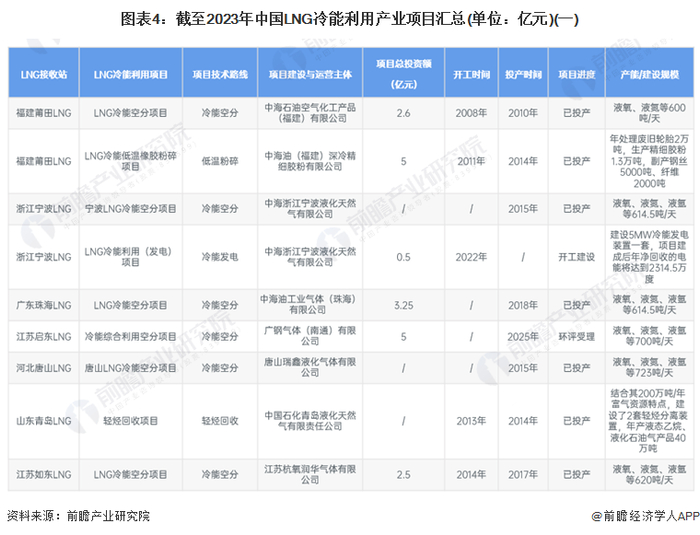Screen dimensions: 700x535
Task: Click the 环评受理 progress cell
Action: [577, 337]
